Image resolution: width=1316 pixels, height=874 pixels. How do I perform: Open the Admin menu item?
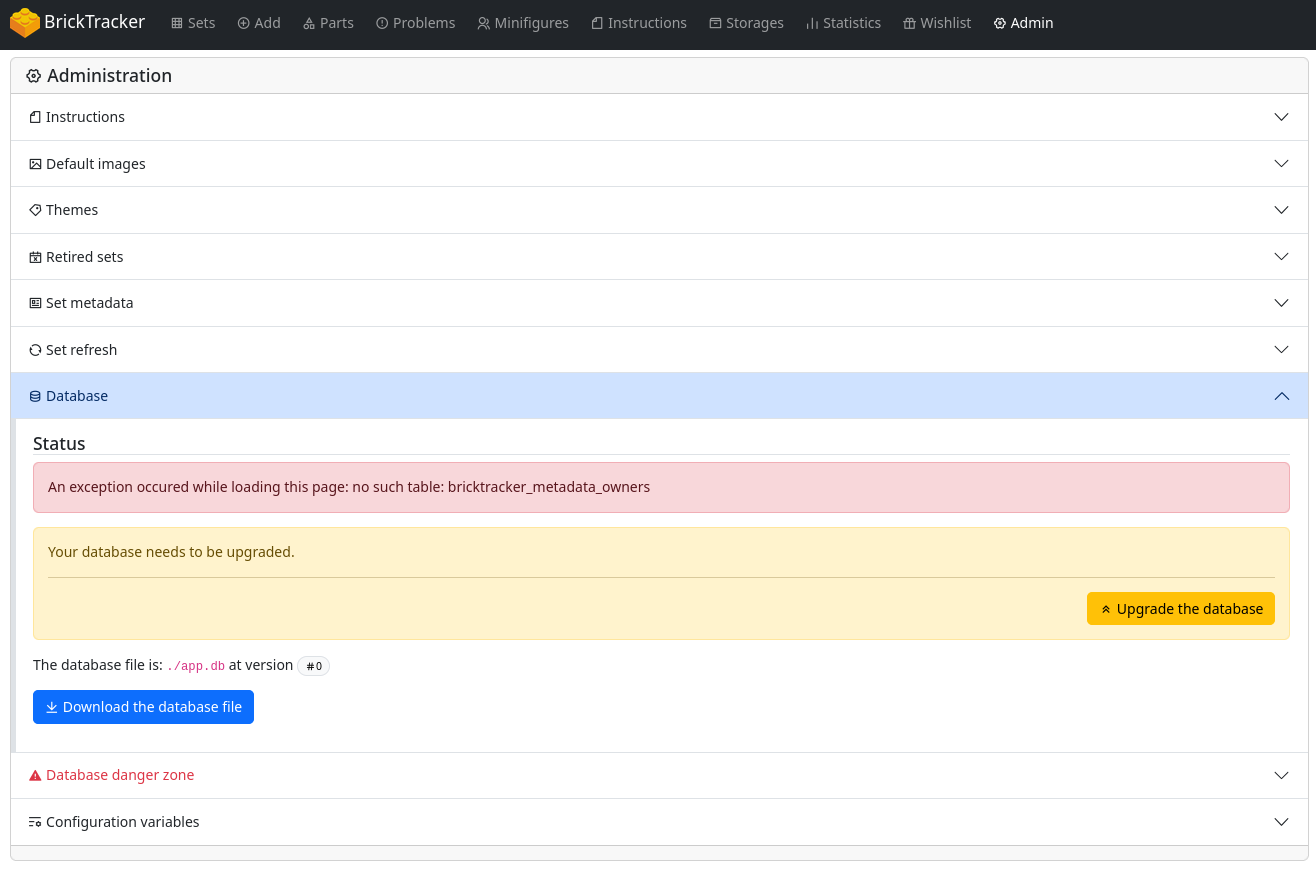click(1023, 23)
